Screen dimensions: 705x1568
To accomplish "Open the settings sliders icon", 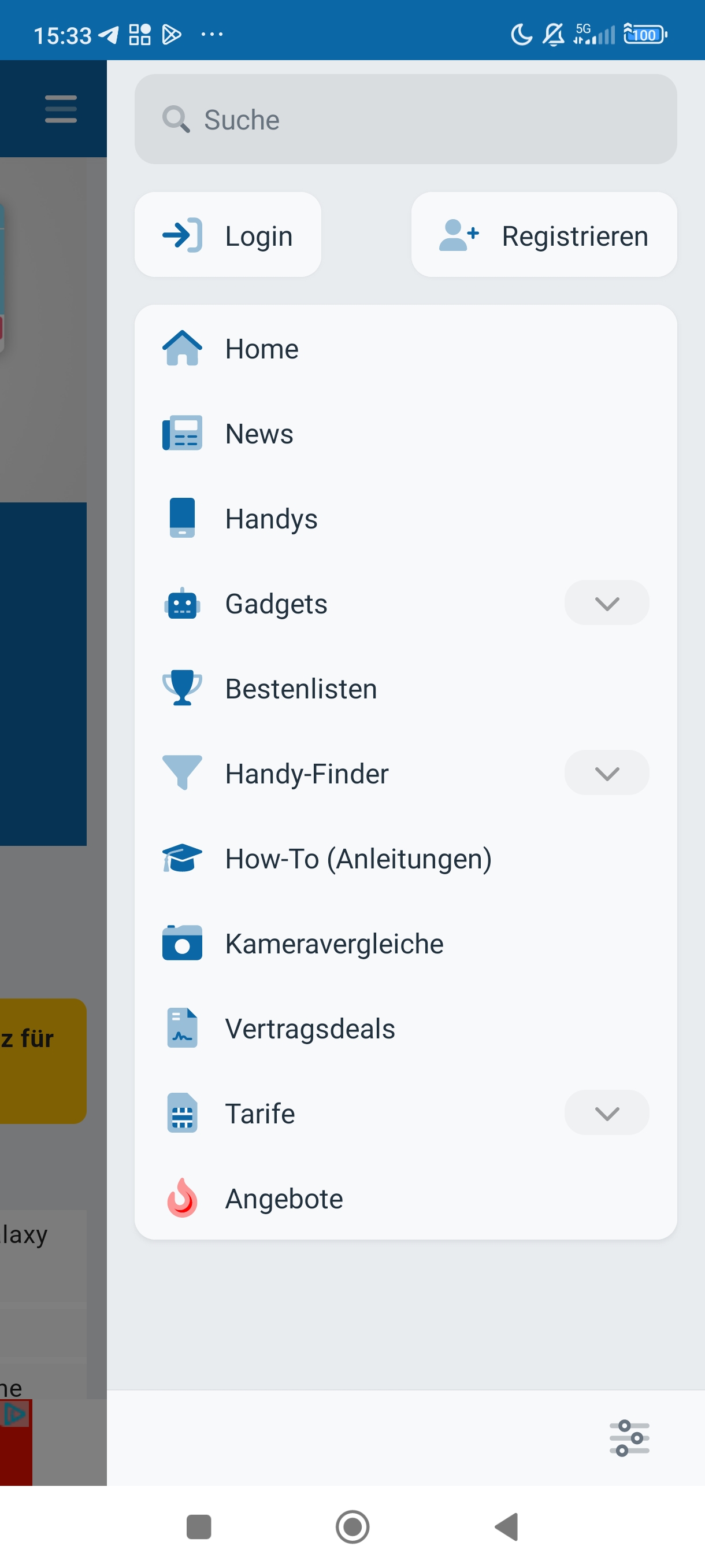I will point(629,1438).
